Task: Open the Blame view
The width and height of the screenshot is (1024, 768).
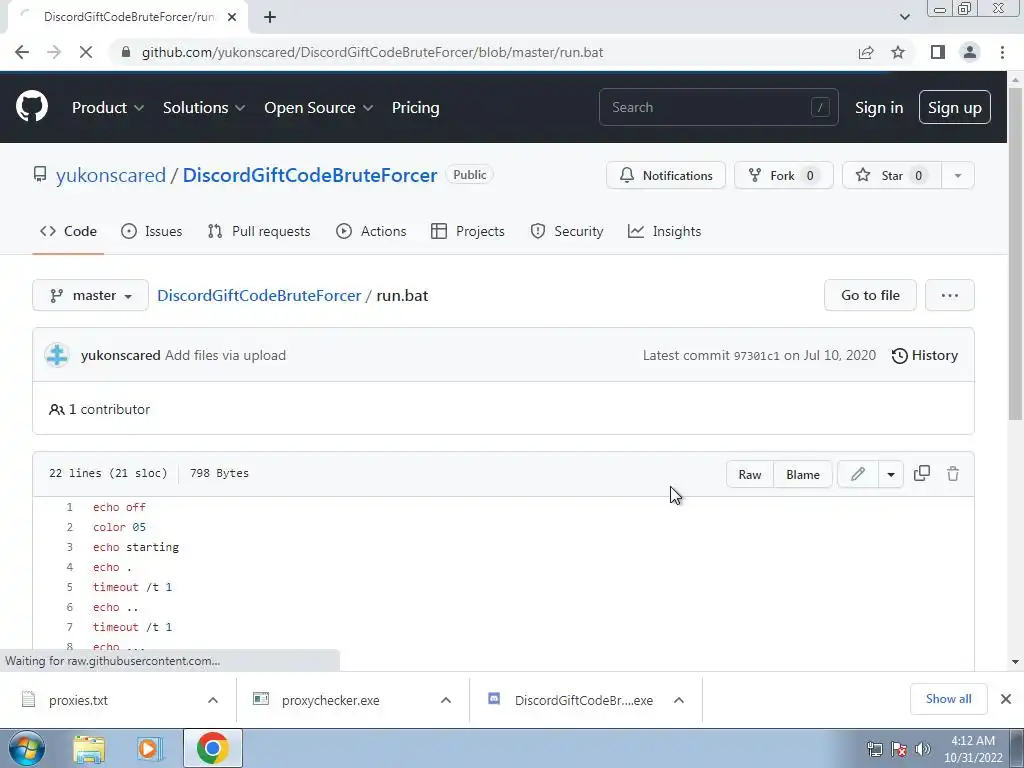Action: point(803,475)
